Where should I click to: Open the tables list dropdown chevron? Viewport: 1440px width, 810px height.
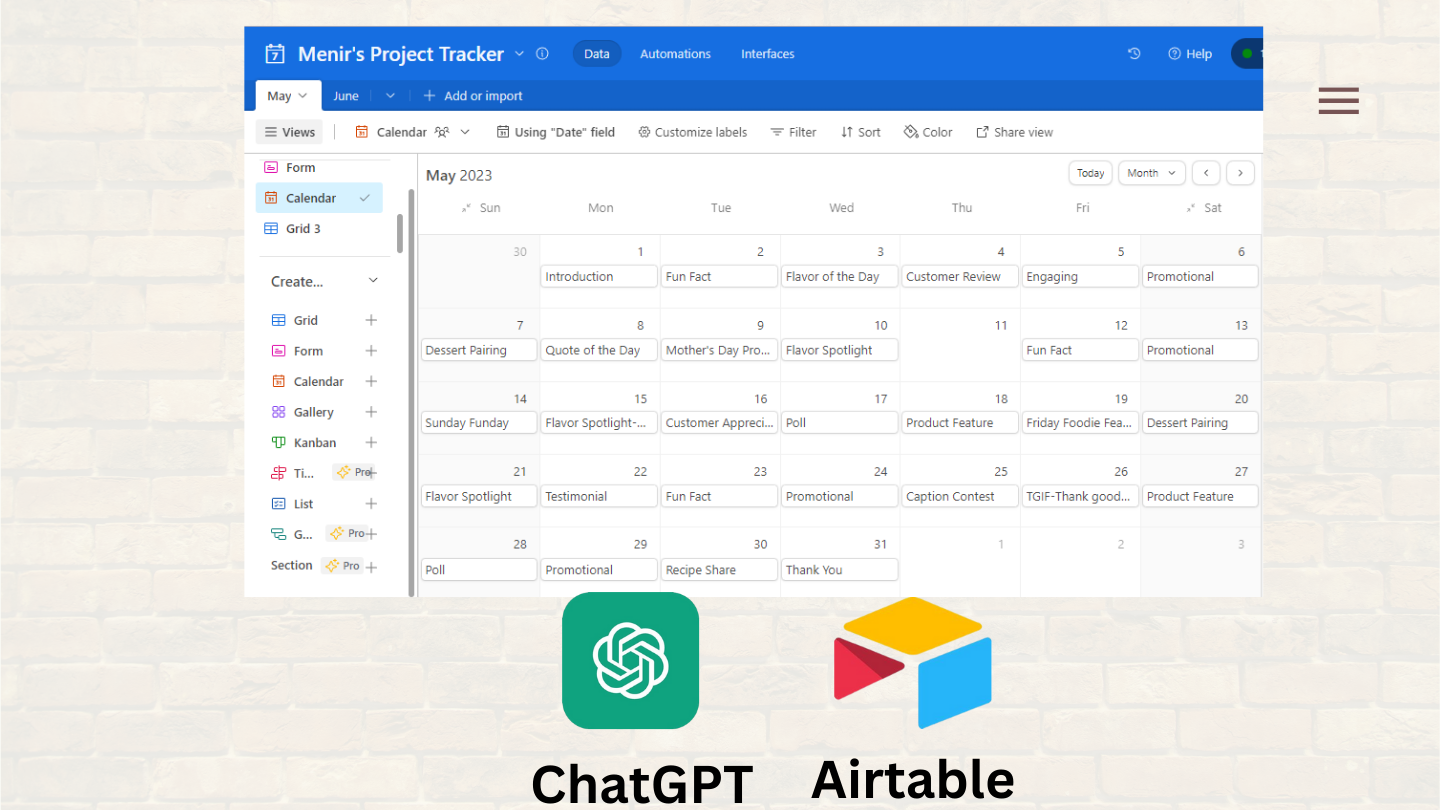coord(390,96)
